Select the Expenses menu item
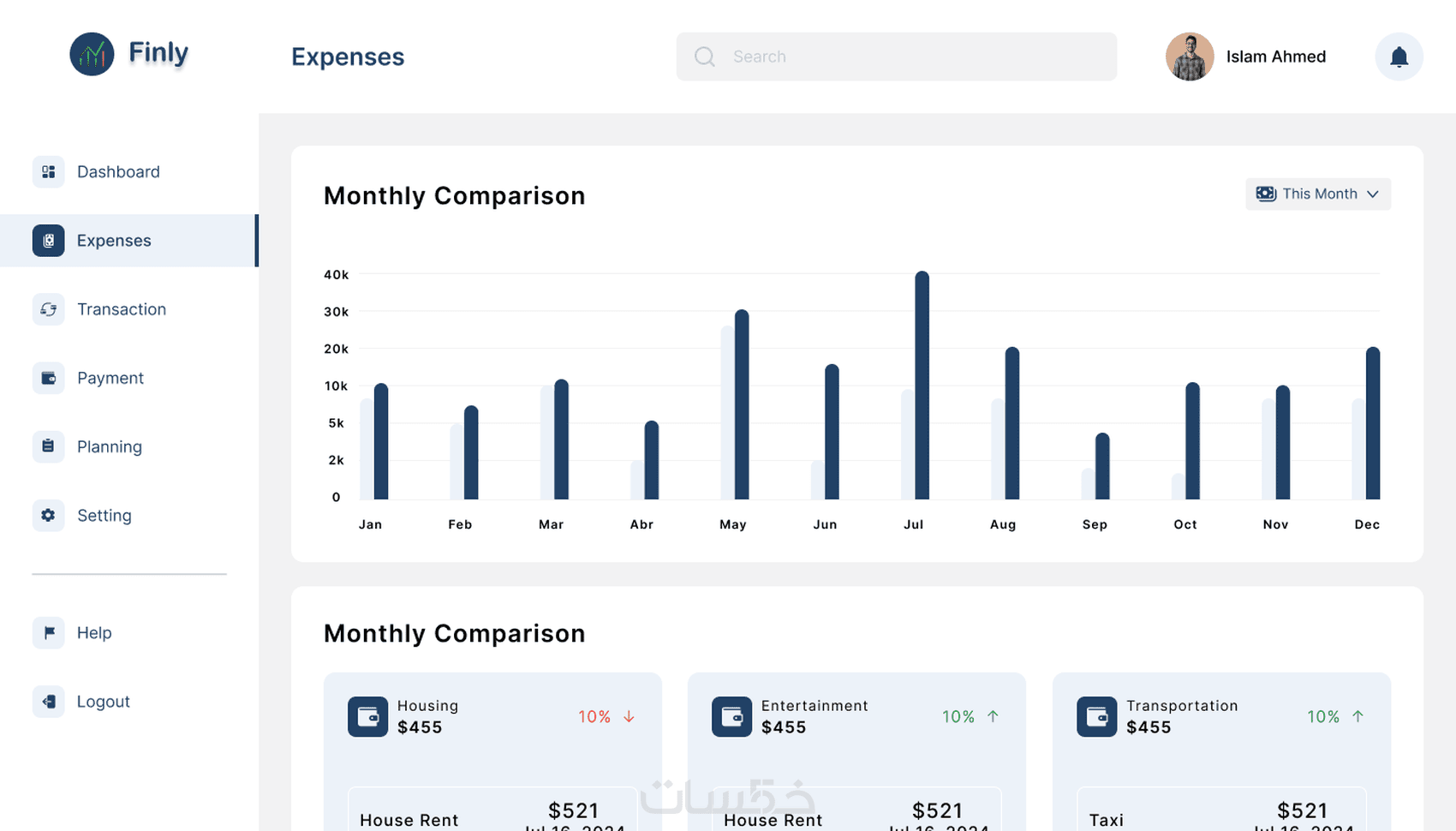Image resolution: width=1456 pixels, height=831 pixels. [114, 241]
